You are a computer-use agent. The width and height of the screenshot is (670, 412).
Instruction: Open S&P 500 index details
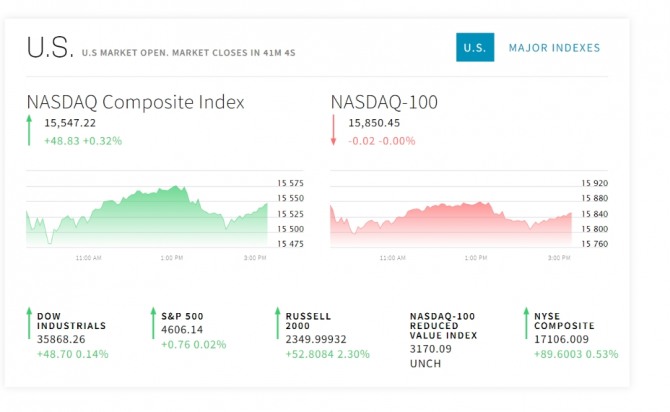(182, 315)
